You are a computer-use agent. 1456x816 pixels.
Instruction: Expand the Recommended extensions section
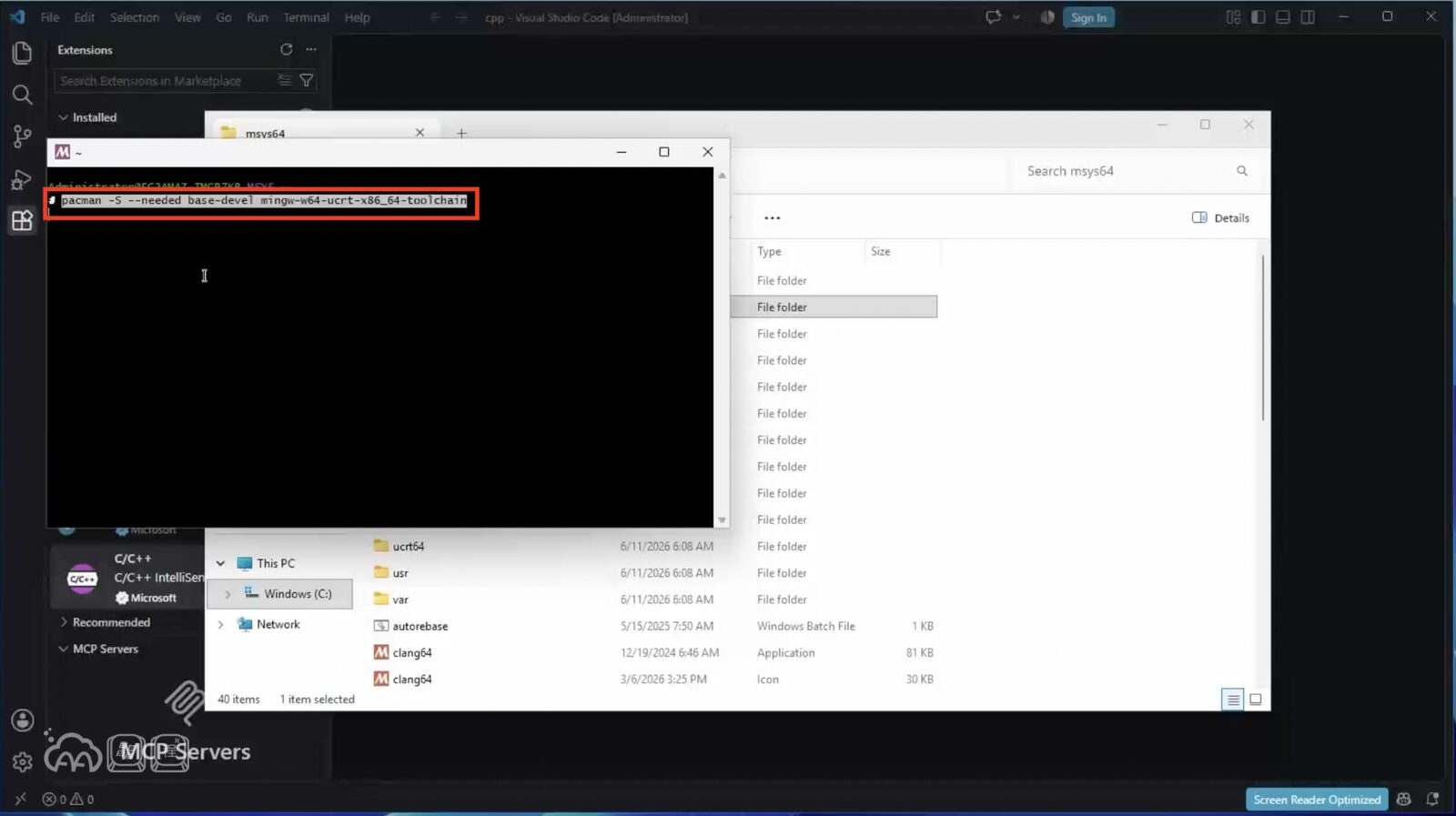pos(63,622)
